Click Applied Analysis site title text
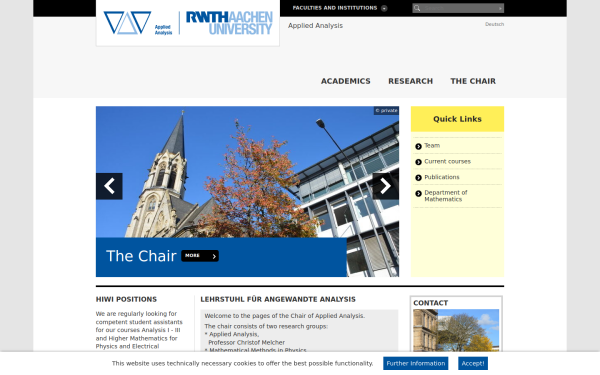Viewport: 600px width, 375px height. pyautogui.click(x=315, y=26)
